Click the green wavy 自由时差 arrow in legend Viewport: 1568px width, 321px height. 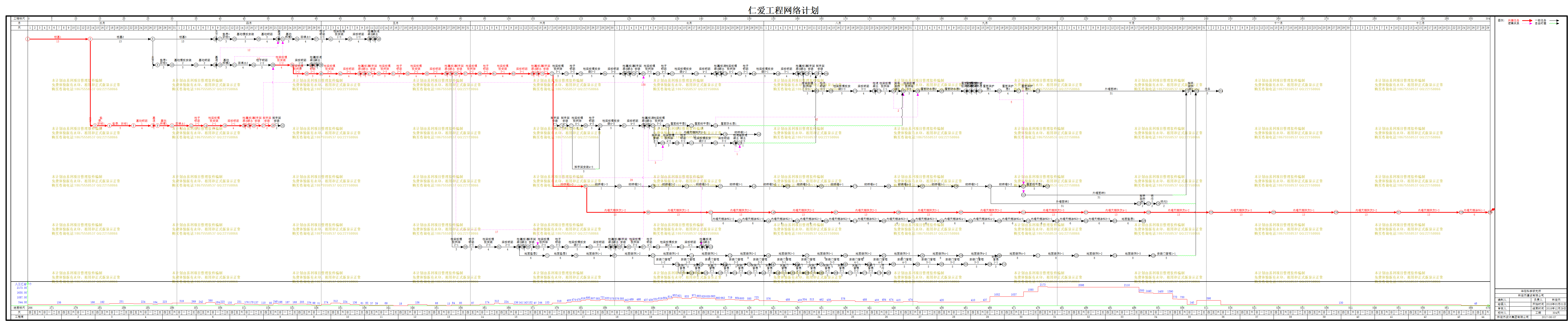coord(1554,24)
